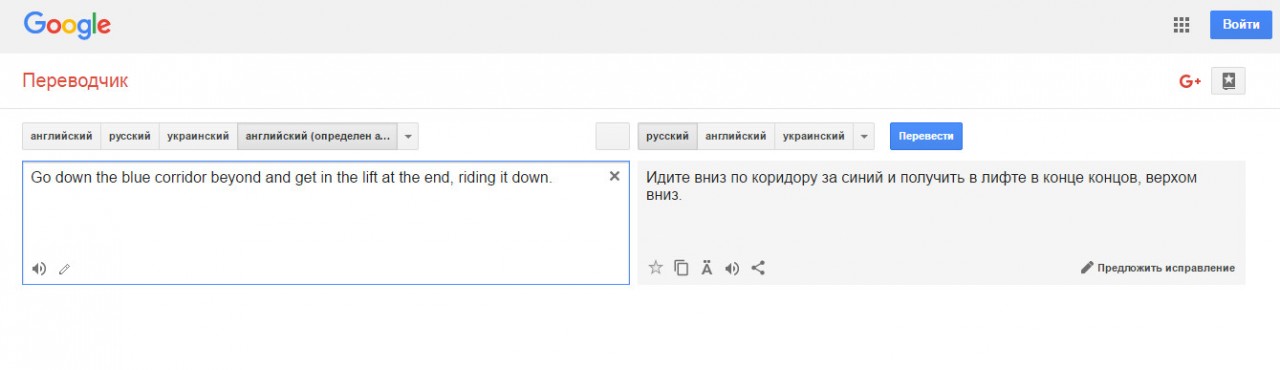
Task: Click the Russian translated text
Action: click(x=921, y=186)
